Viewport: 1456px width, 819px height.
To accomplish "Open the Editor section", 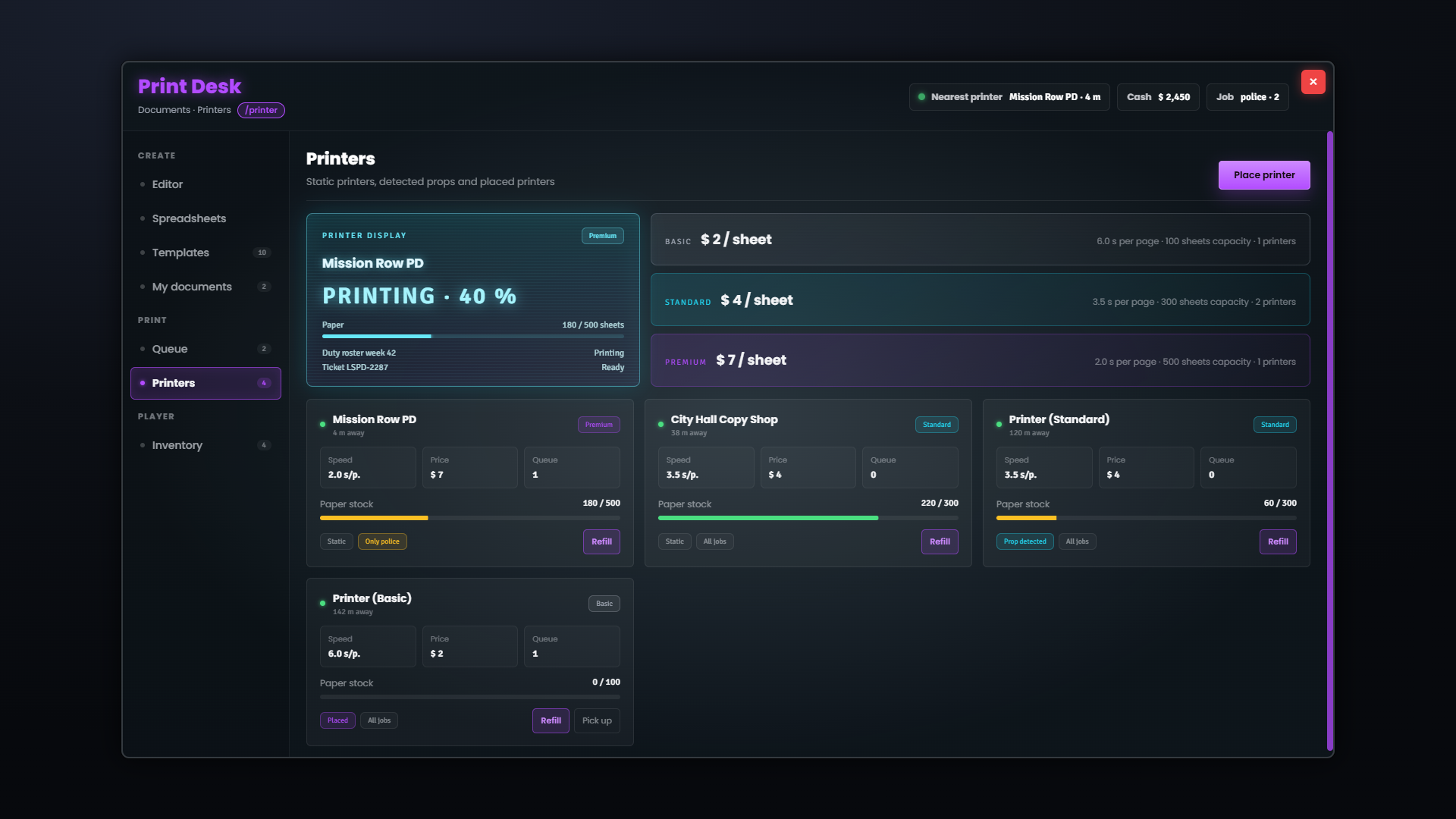I will point(206,184).
